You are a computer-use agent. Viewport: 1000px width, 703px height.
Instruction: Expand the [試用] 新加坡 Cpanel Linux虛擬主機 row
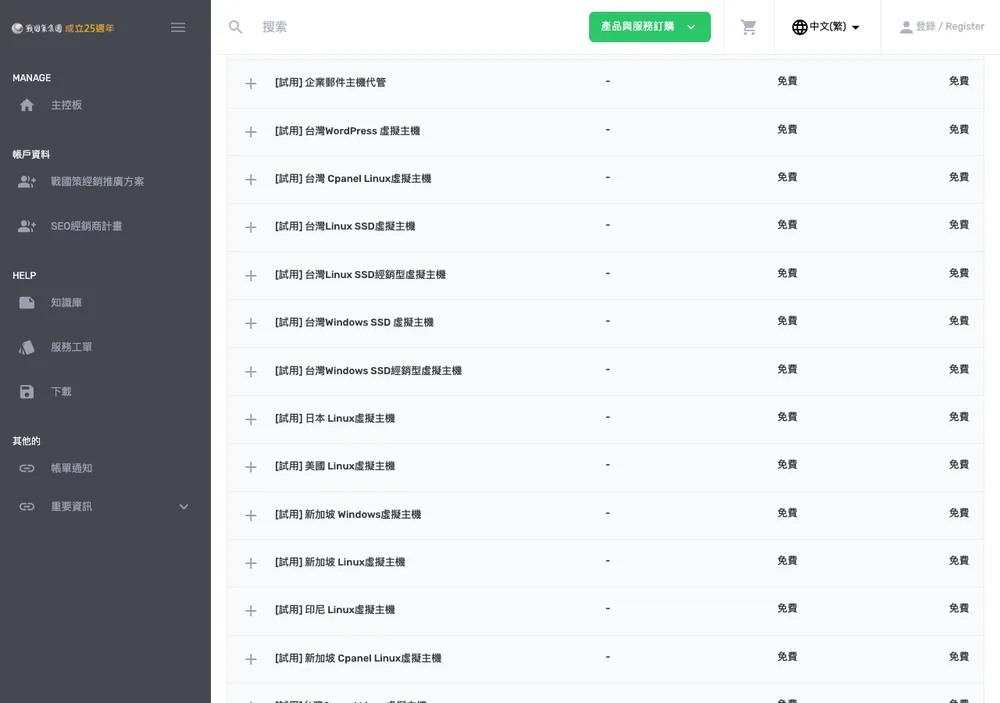[x=251, y=659]
